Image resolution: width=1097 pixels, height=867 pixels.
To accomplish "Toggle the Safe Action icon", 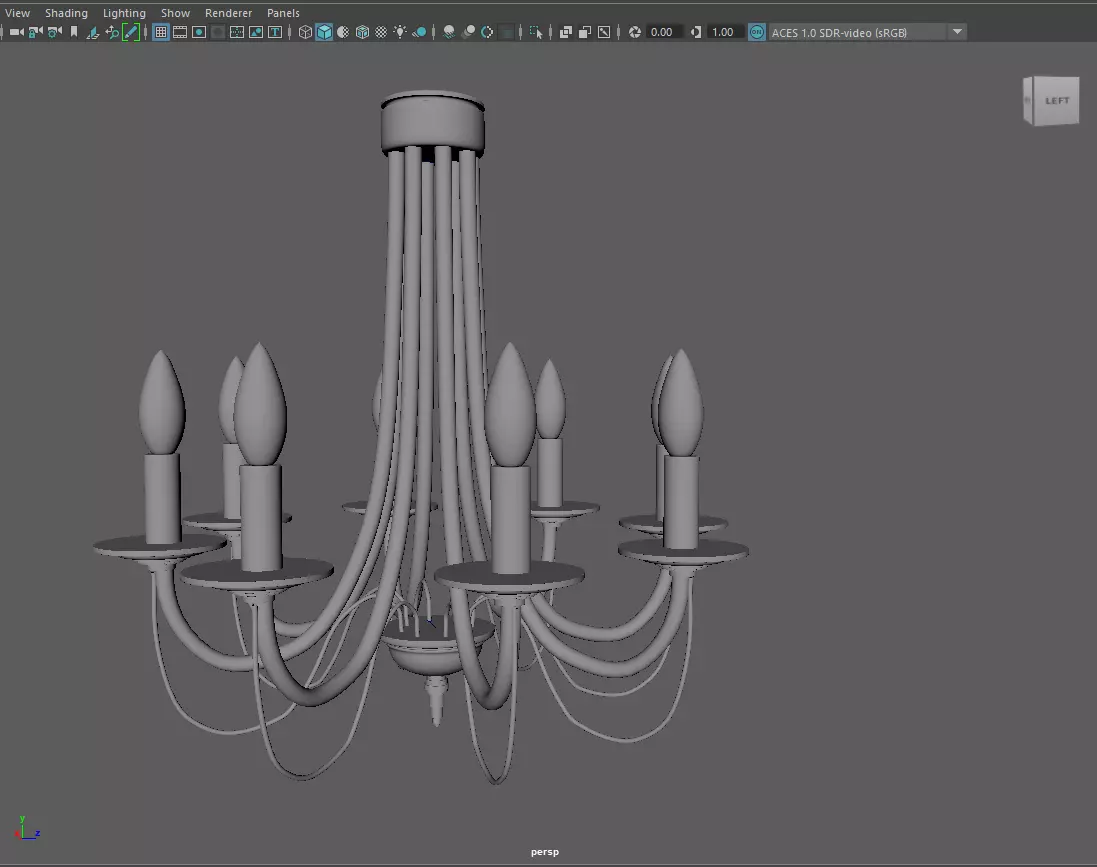I will click(256, 31).
